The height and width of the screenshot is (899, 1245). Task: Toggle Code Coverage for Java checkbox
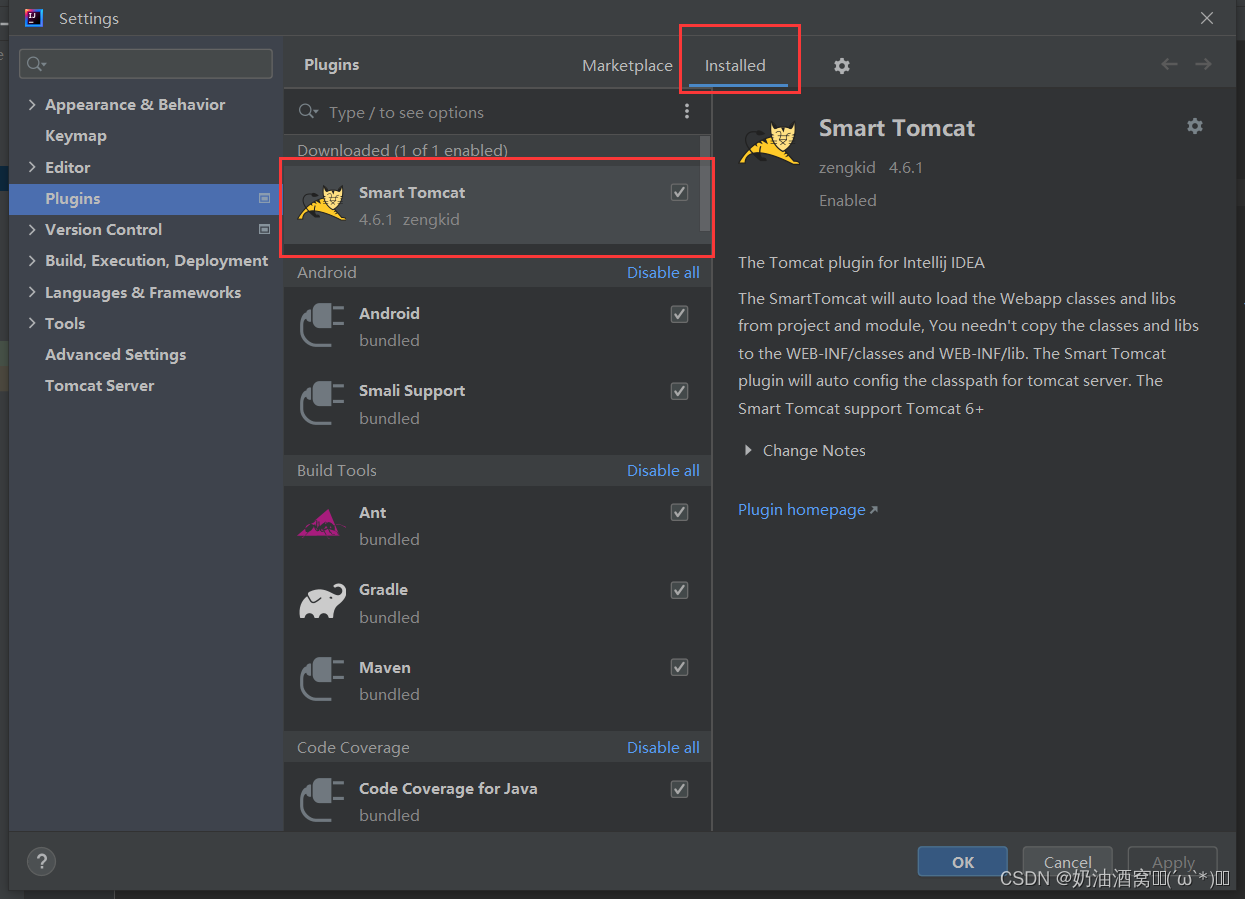coord(679,789)
